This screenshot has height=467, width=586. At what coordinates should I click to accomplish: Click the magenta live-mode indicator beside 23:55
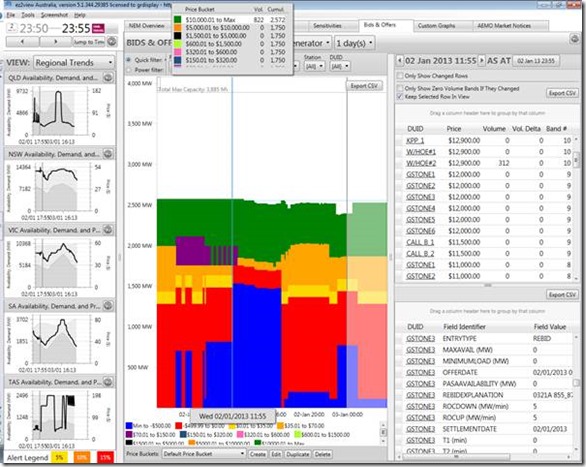[98, 28]
